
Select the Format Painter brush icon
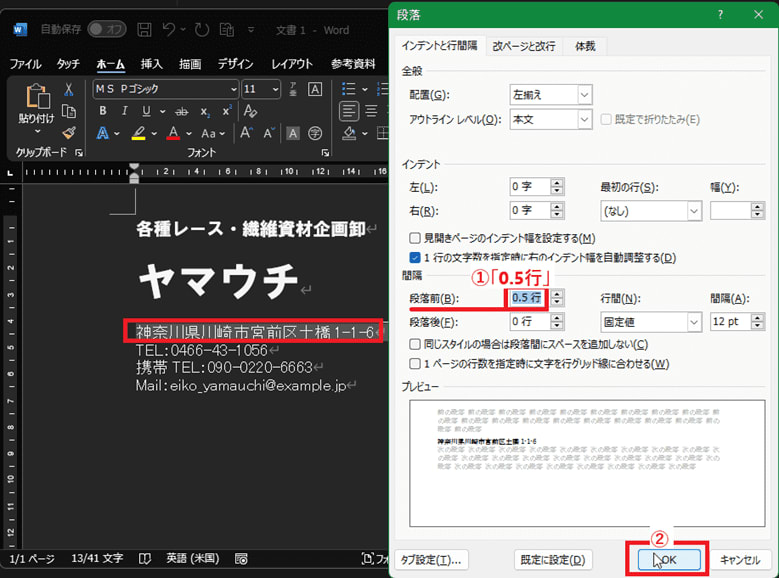(69, 132)
